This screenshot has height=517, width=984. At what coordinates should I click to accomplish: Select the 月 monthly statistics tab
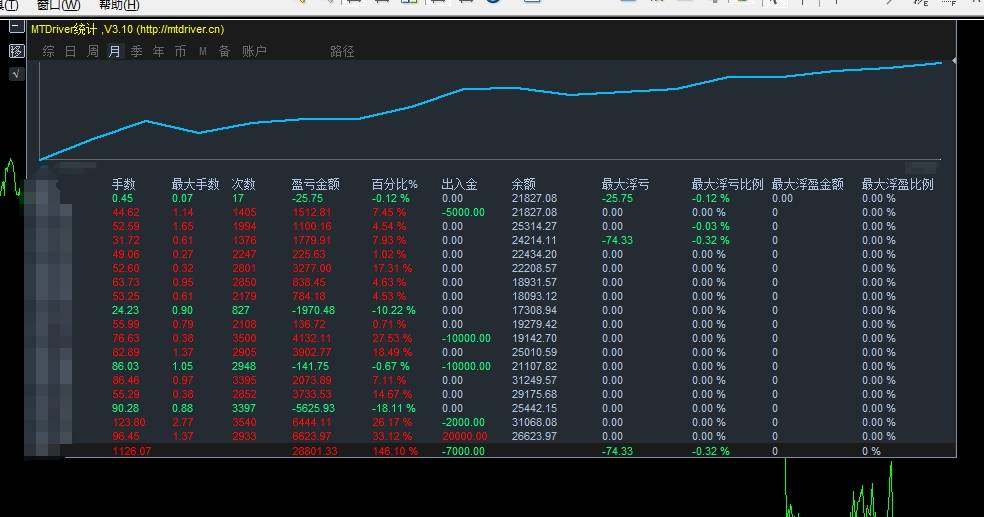click(114, 51)
